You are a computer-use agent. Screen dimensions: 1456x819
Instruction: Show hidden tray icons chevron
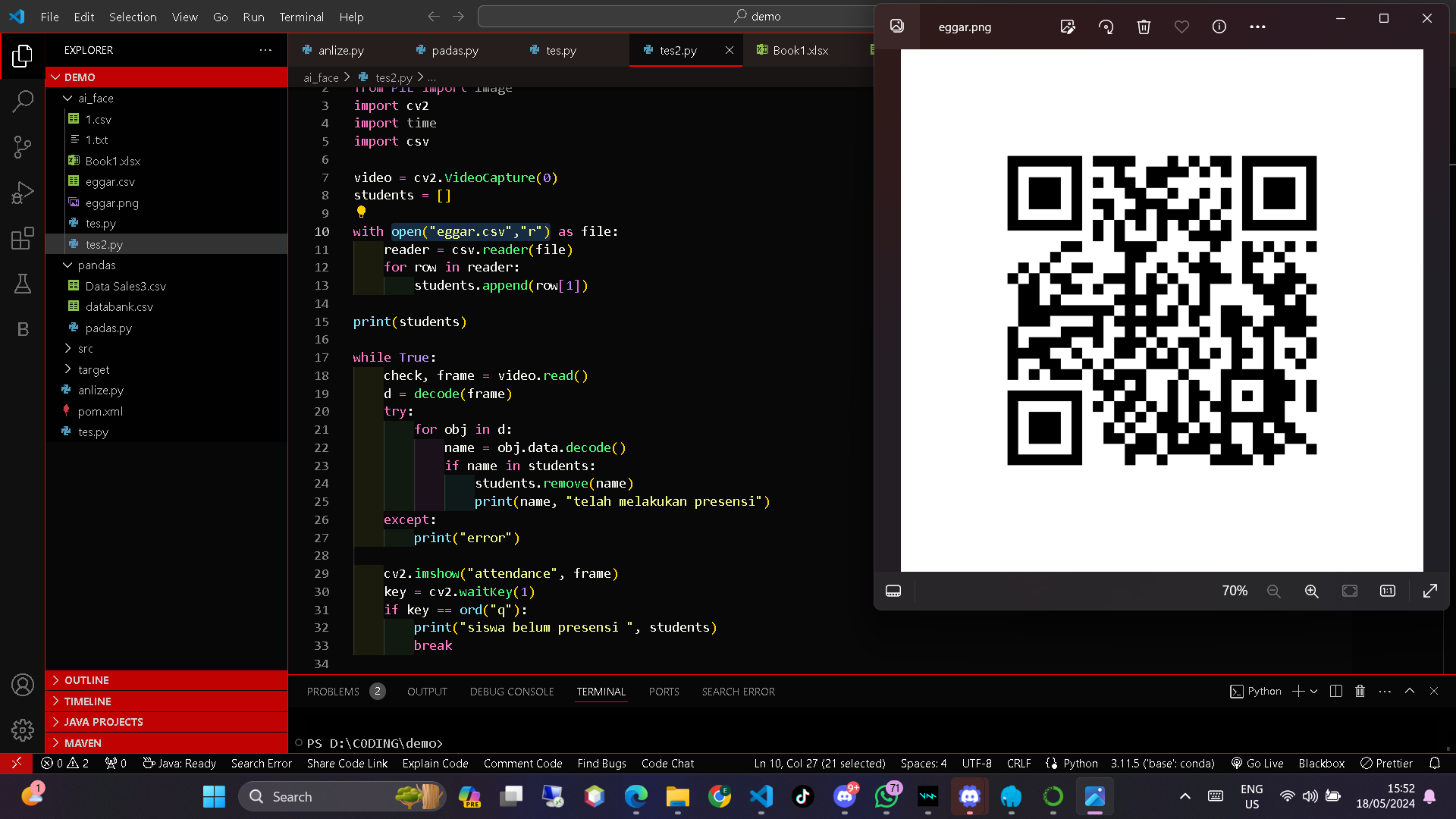point(1185,796)
